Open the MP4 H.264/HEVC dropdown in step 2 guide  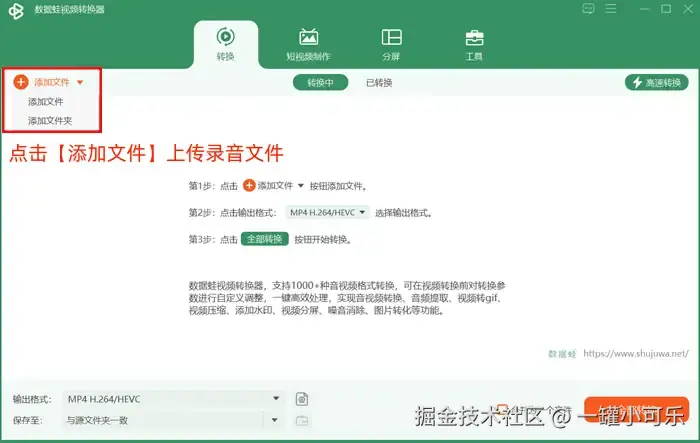click(328, 212)
